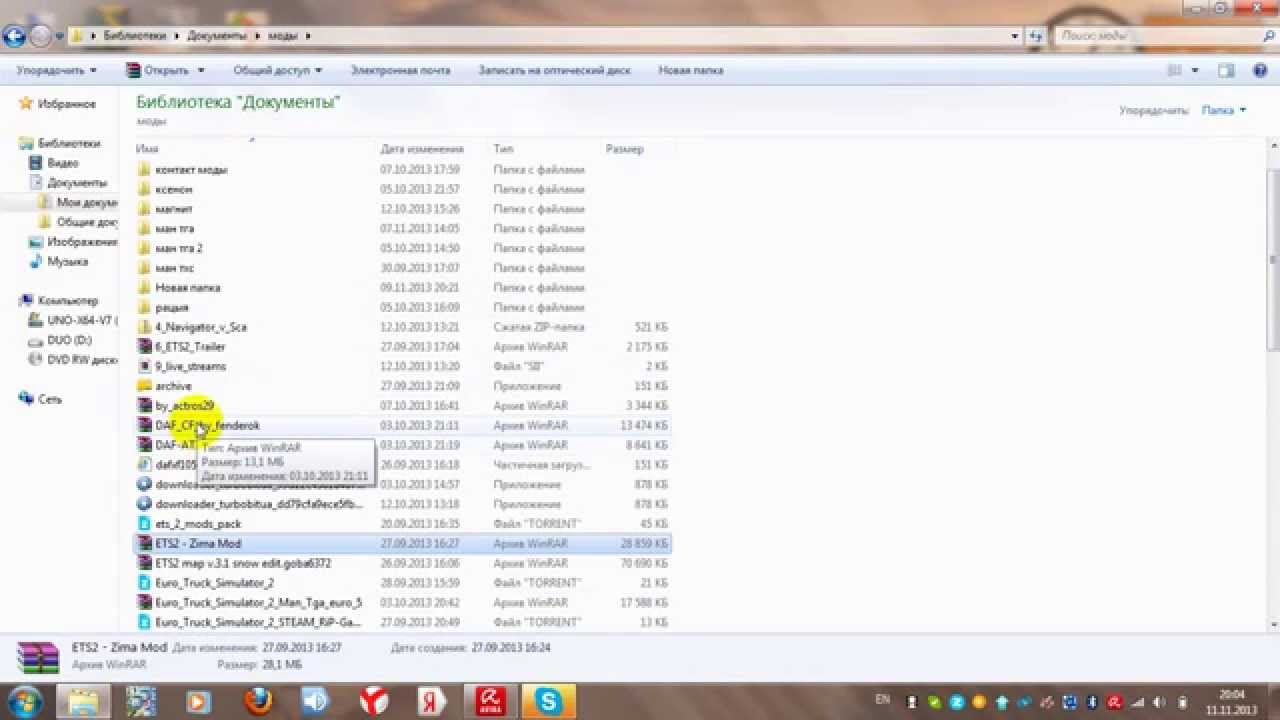
Task: Click the folder icon of контакт моды
Action: pos(144,169)
